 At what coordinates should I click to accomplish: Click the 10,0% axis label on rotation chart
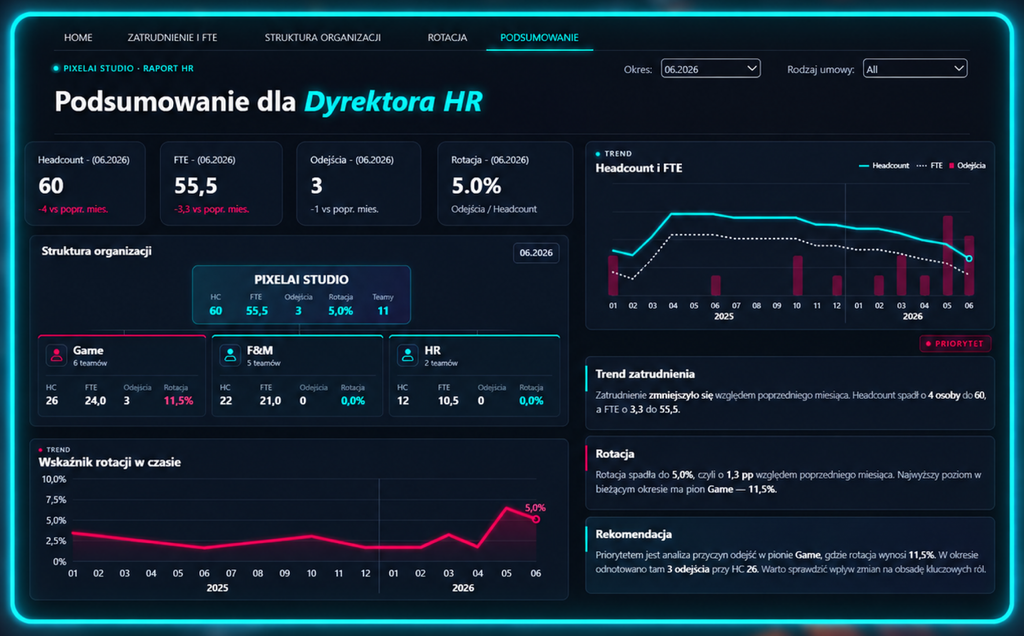(54, 479)
